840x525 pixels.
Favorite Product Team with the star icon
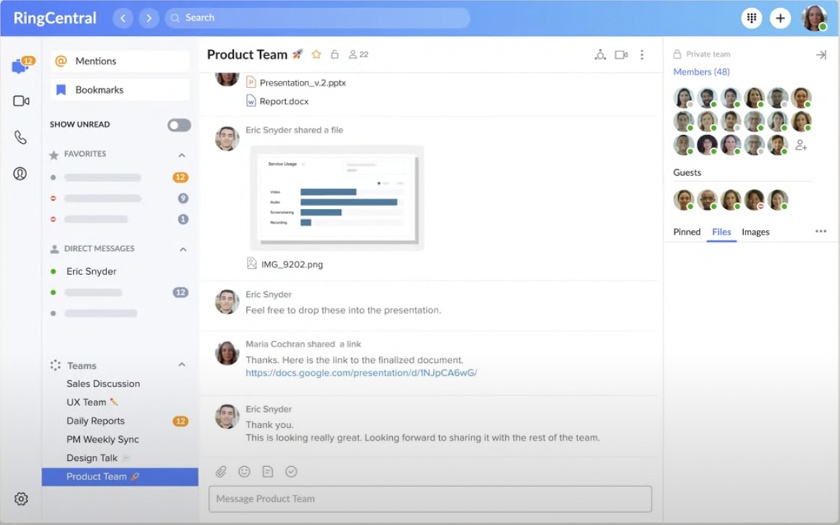(x=316, y=55)
